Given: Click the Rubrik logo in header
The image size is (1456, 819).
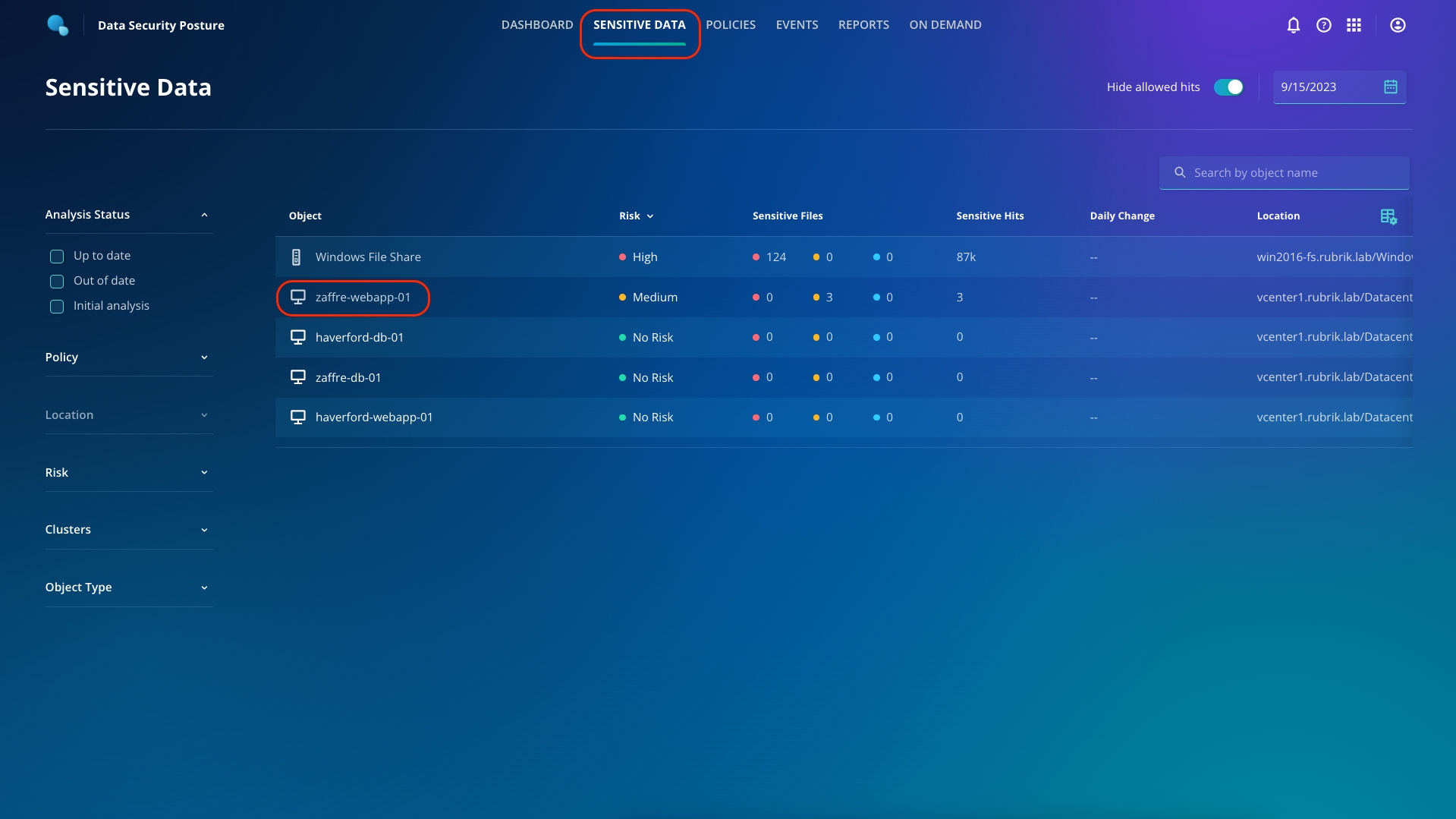Looking at the screenshot, I should click(x=58, y=25).
